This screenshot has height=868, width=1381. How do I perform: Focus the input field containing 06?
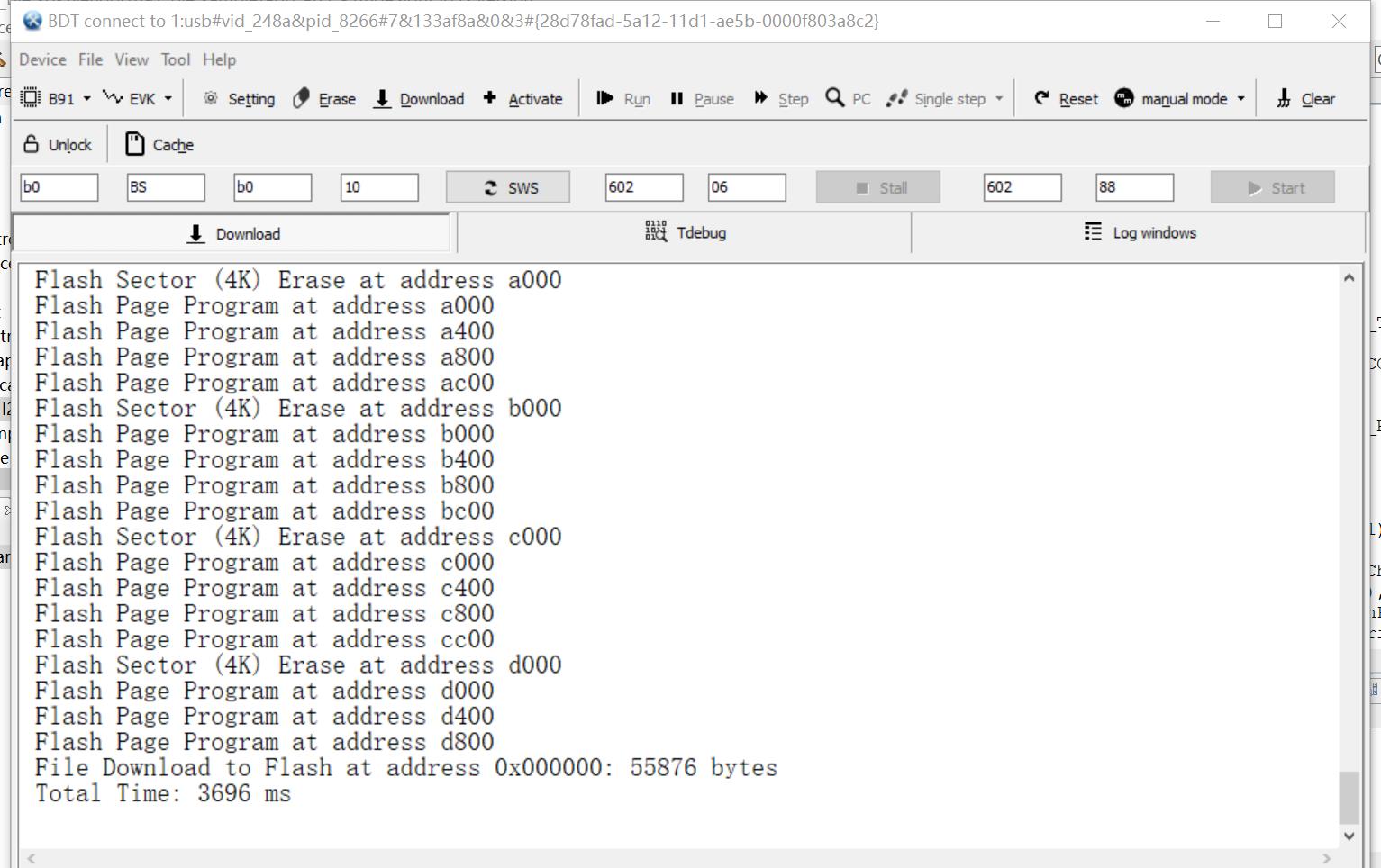(747, 187)
